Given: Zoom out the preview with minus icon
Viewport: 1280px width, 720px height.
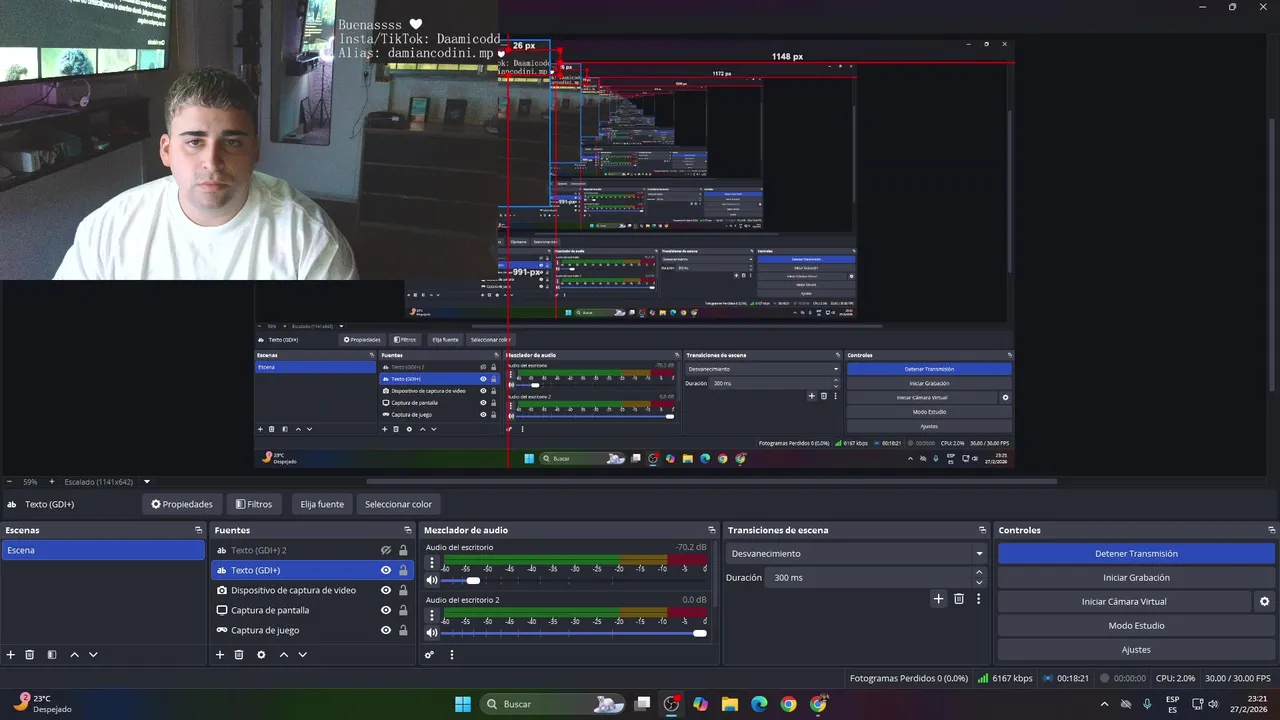Looking at the screenshot, I should pyautogui.click(x=8, y=482).
